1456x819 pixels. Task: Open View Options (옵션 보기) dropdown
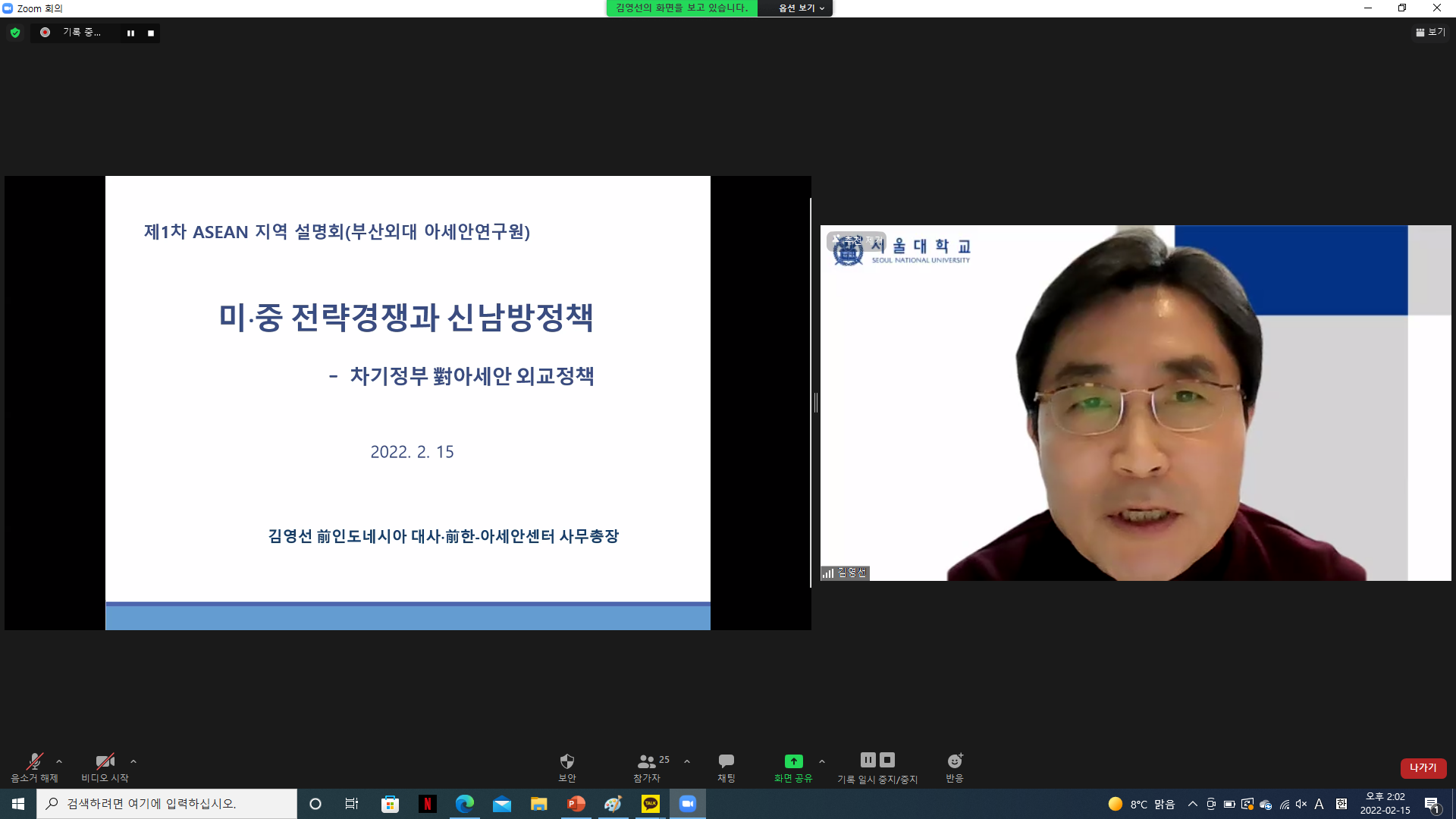click(x=801, y=8)
